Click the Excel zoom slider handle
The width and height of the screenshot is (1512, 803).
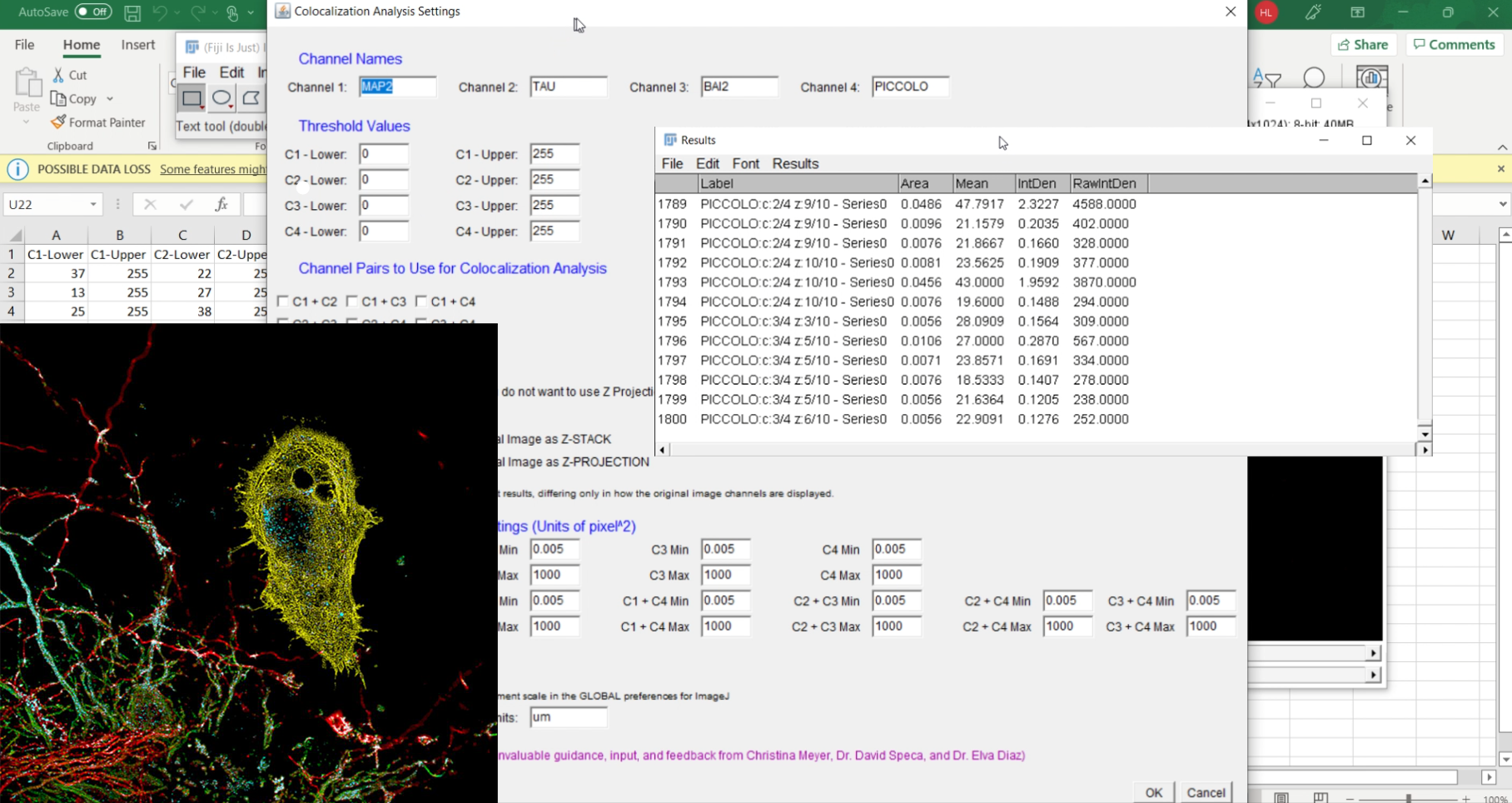pyautogui.click(x=1409, y=799)
